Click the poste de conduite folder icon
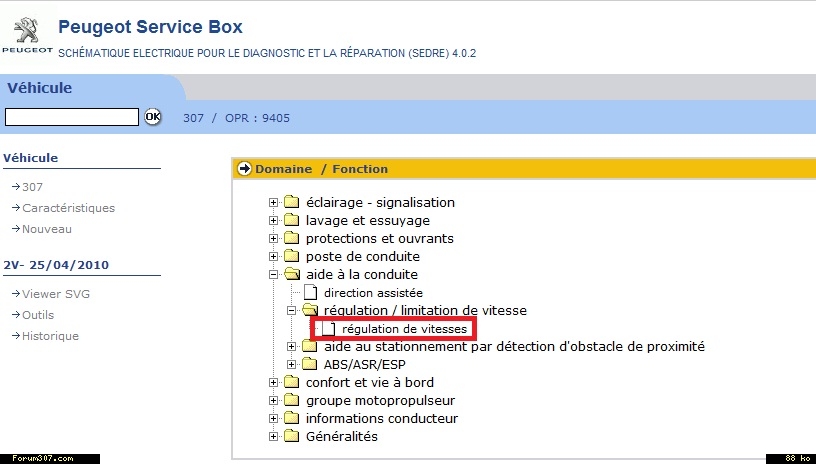This screenshot has height=464, width=816. pos(292,256)
